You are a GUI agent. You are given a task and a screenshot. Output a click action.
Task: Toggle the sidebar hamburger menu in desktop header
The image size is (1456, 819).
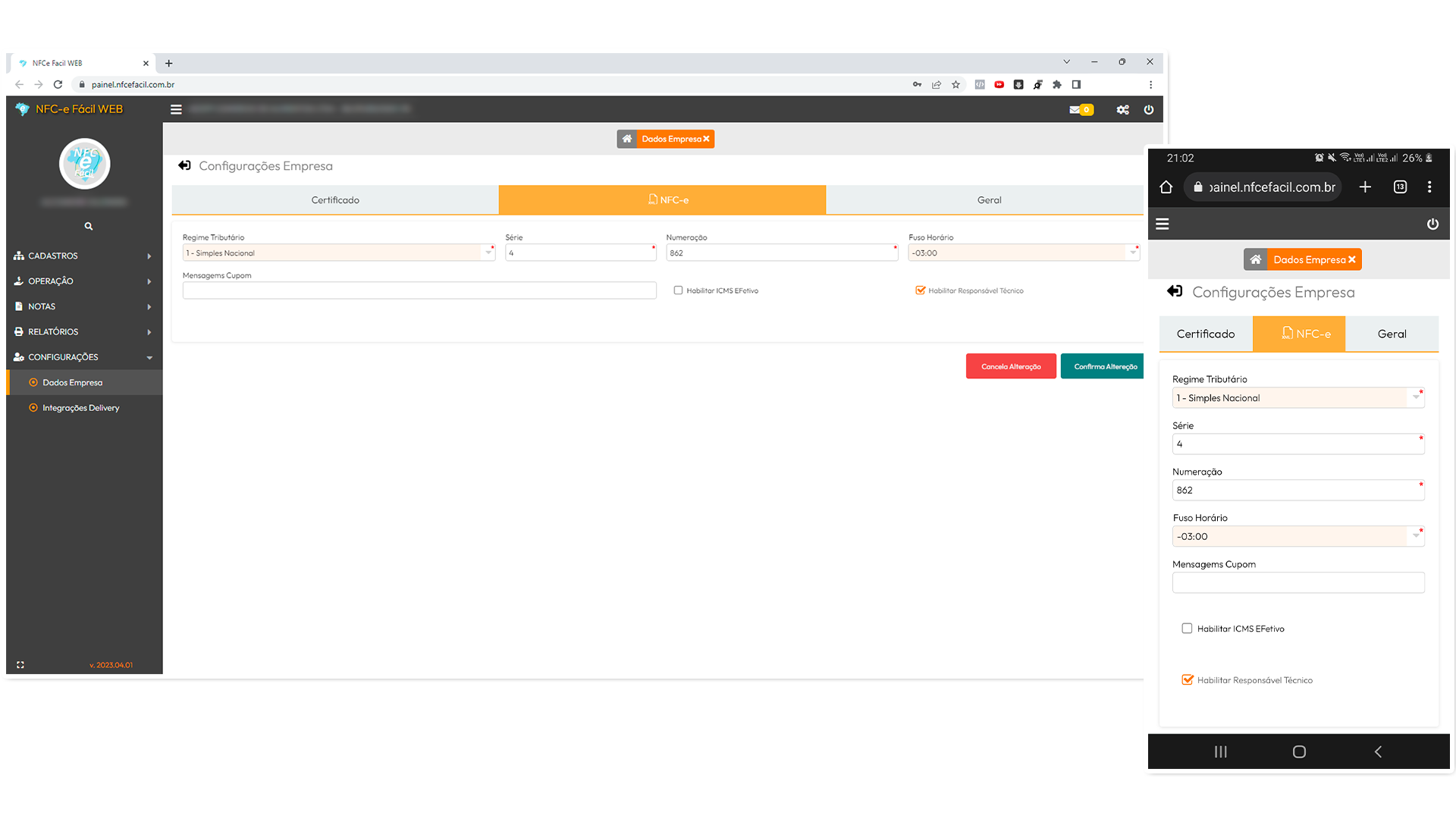[176, 109]
